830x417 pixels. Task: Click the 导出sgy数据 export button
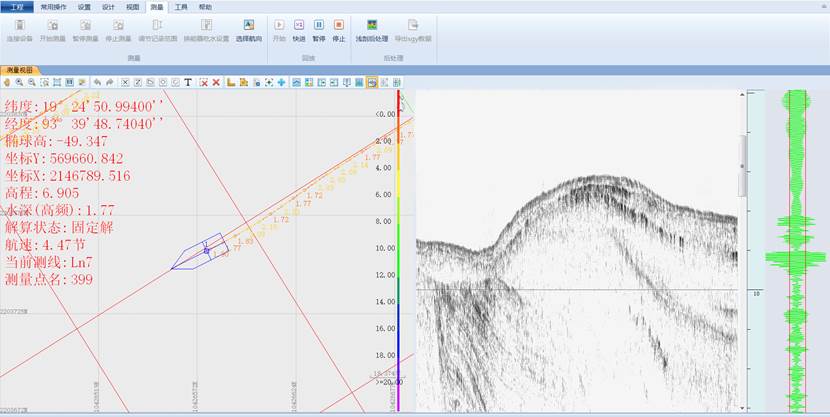413,27
